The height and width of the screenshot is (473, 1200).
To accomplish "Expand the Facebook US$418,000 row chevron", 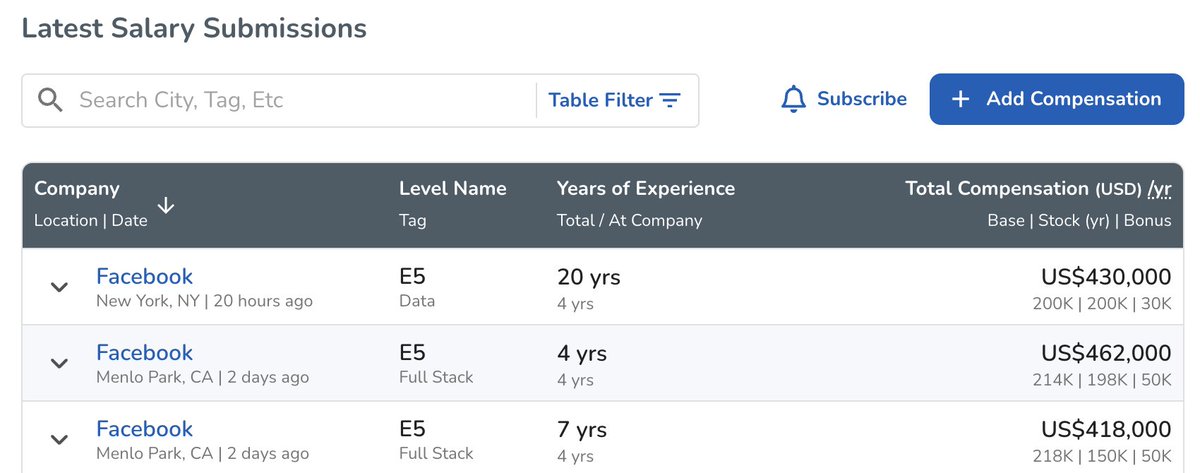I will click(x=59, y=440).
